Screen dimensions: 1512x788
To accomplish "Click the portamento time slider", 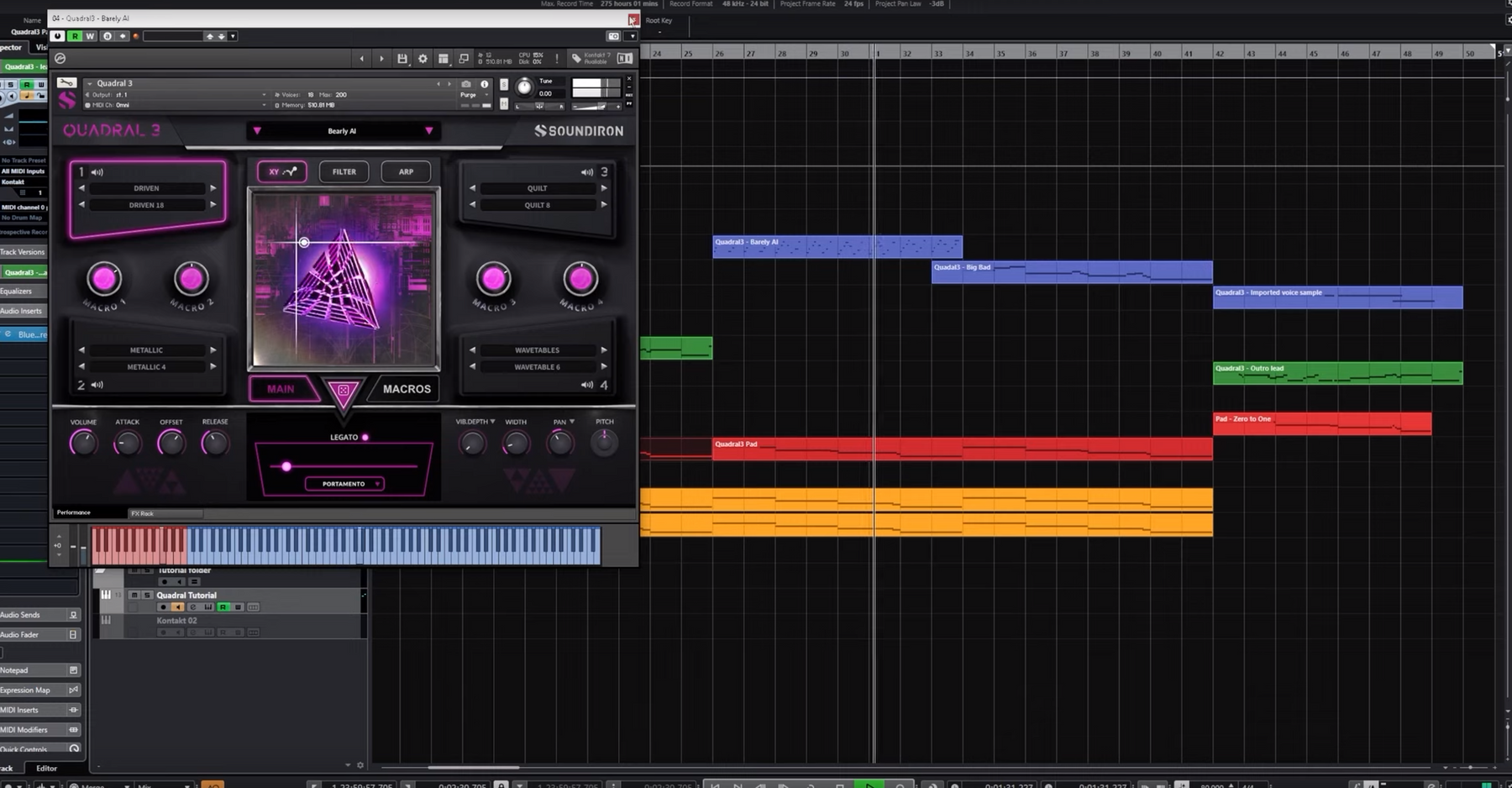I will pos(343,466).
